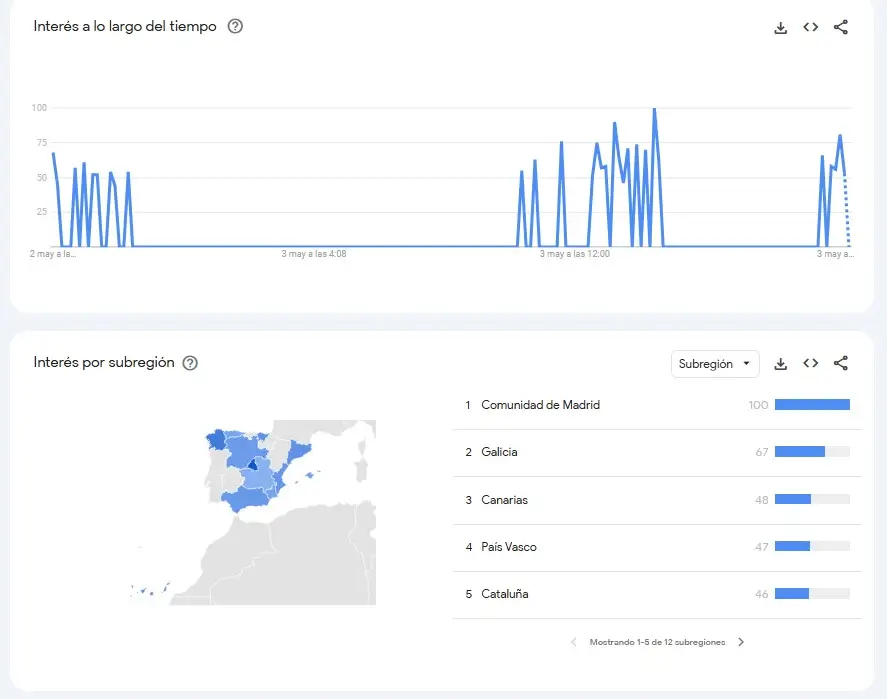Open help for Interés por subregión

(190, 363)
